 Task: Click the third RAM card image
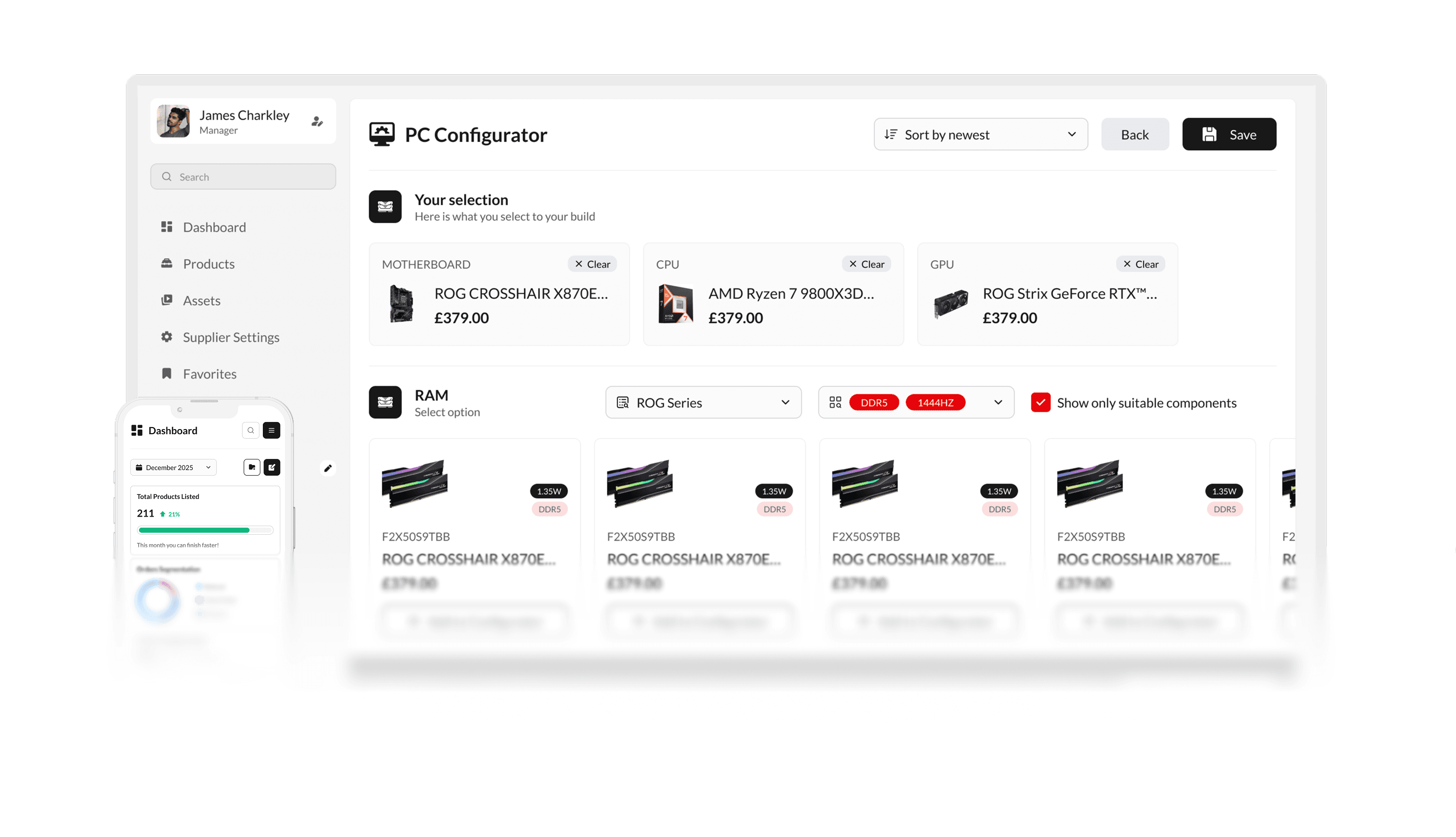[x=865, y=483]
